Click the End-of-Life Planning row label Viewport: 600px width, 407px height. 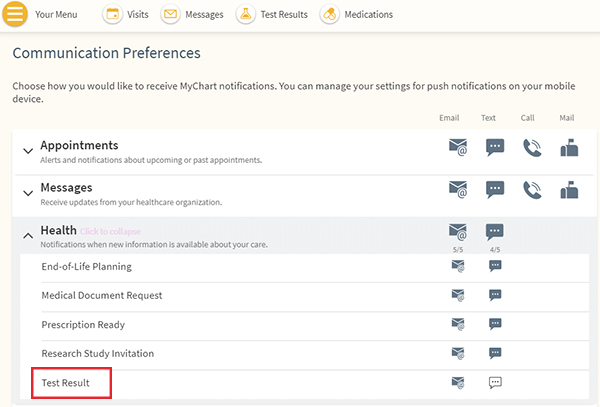[86, 267]
